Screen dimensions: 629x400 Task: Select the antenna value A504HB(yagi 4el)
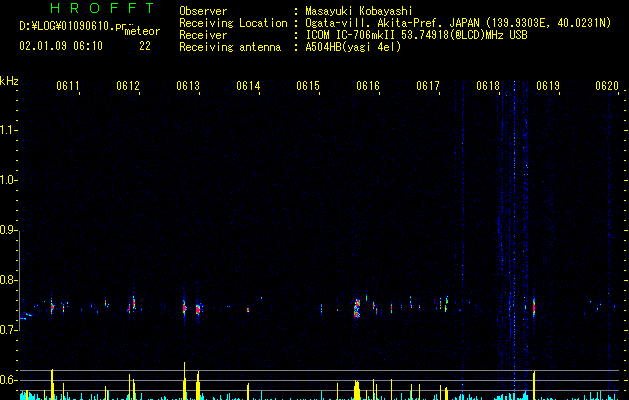(353, 47)
